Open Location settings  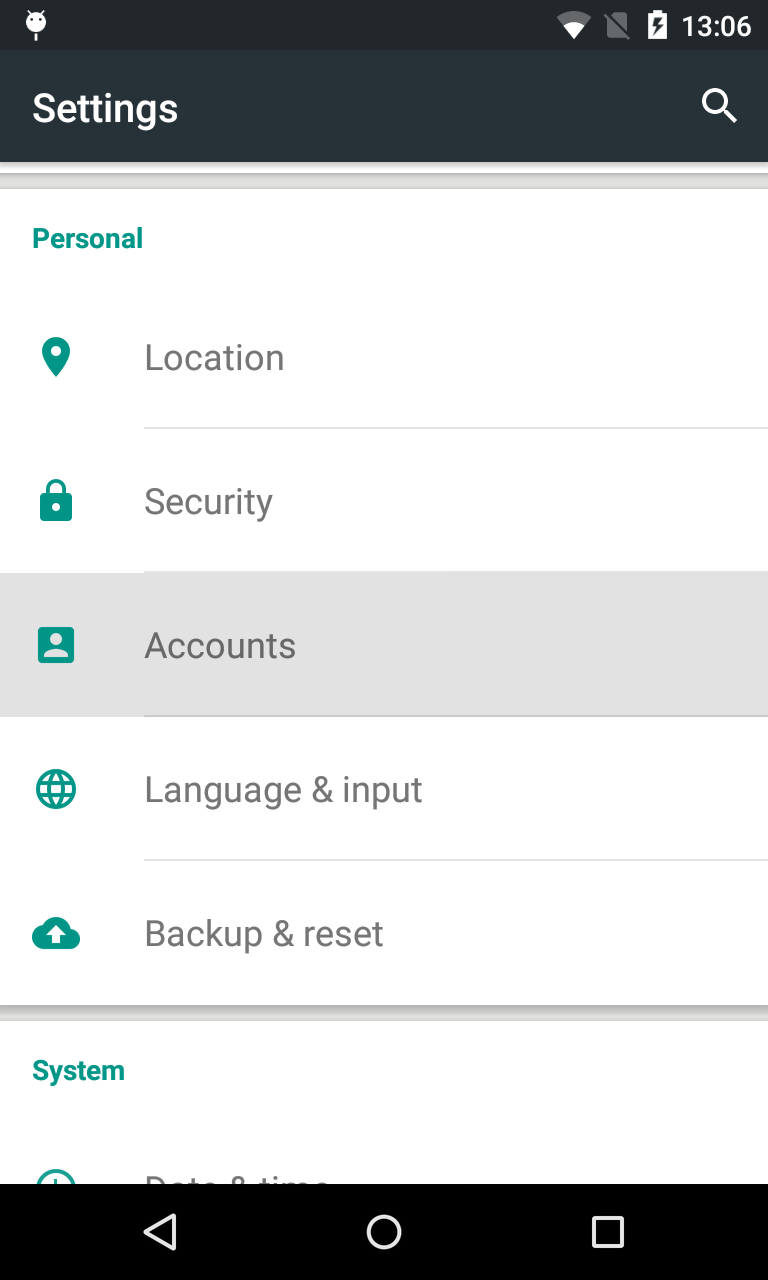coord(214,358)
